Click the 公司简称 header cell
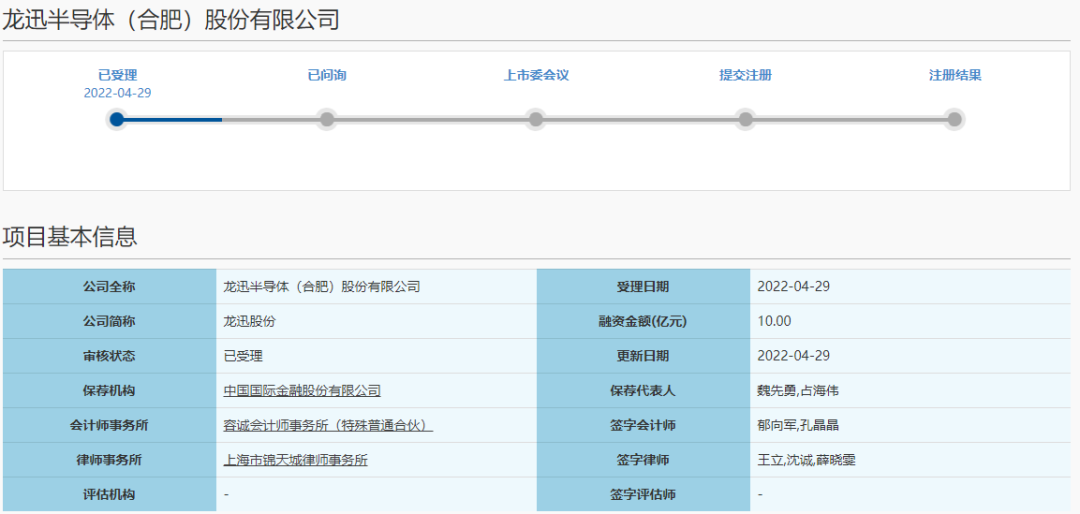The image size is (1080, 514). (x=110, y=321)
